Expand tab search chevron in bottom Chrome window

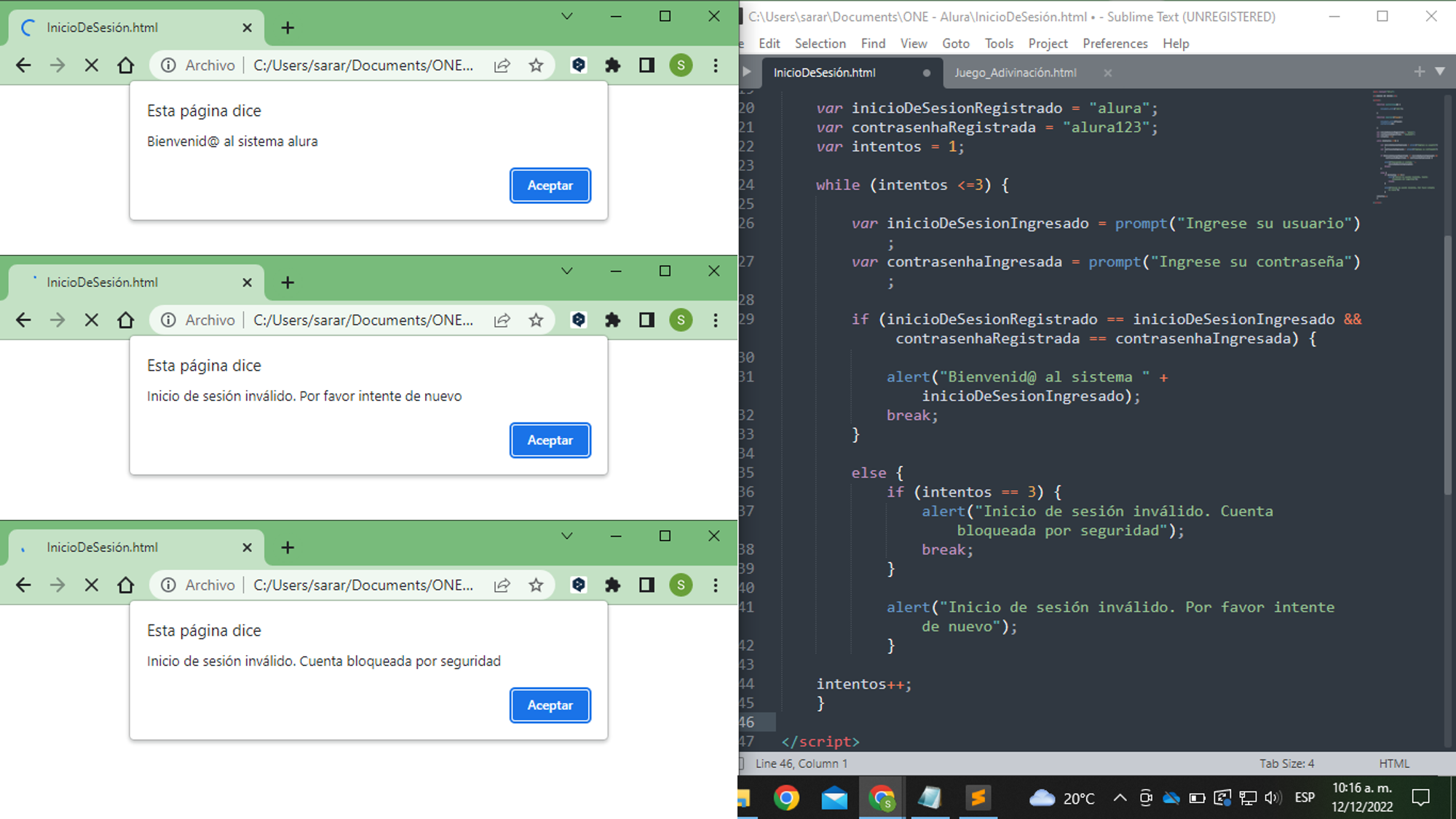(x=567, y=536)
